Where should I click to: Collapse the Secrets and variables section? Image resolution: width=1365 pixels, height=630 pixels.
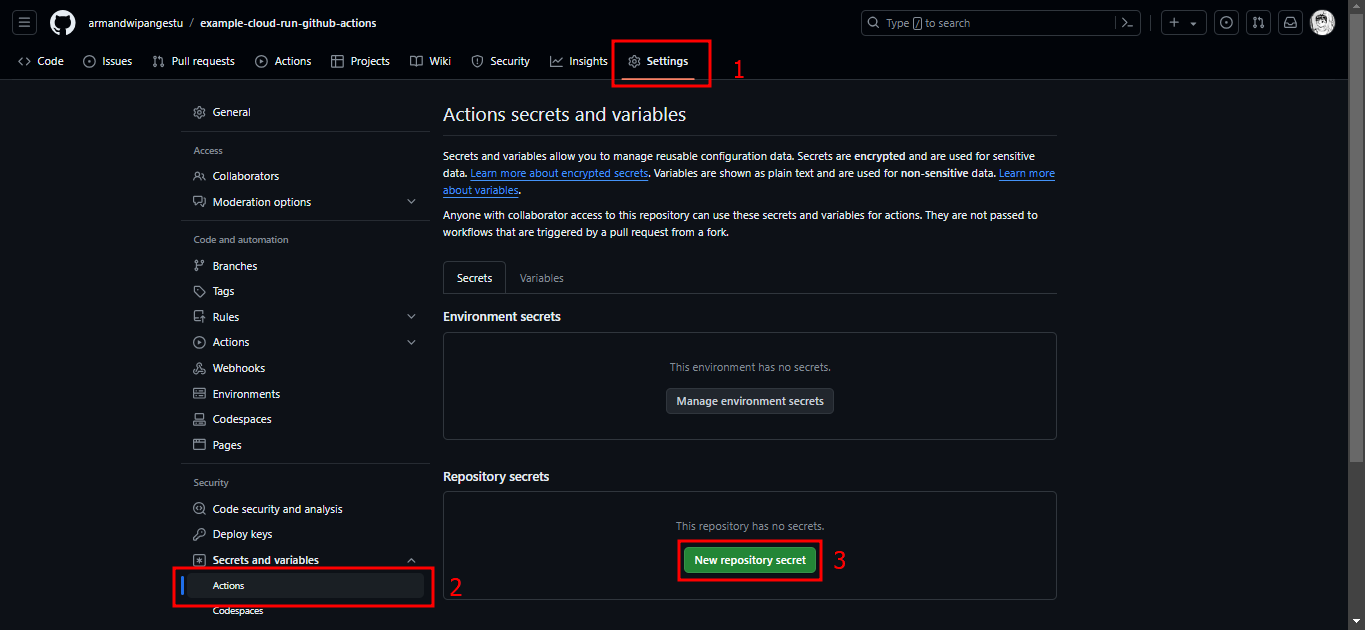(x=411, y=559)
